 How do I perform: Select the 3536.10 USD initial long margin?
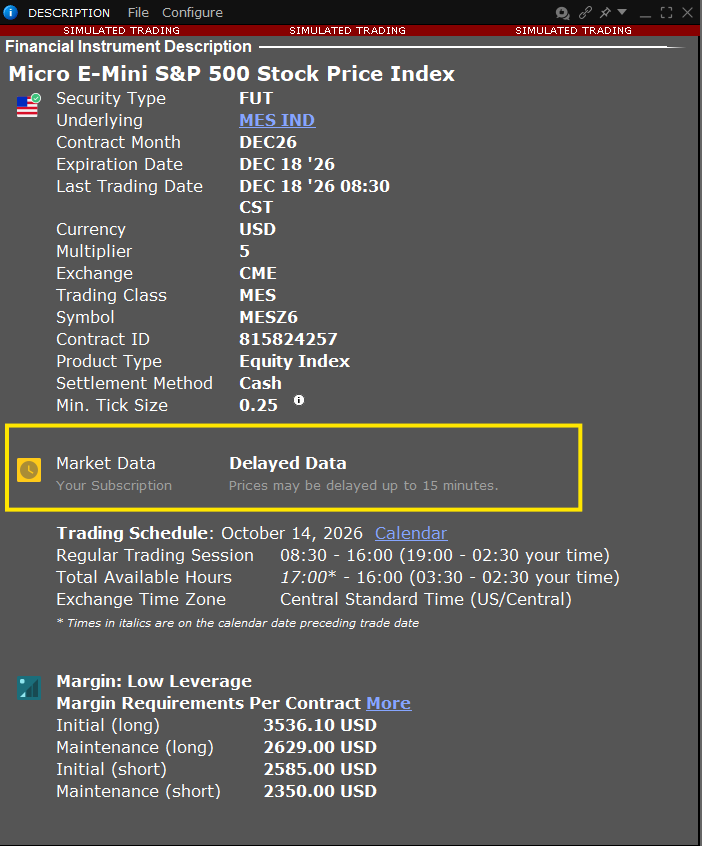click(x=320, y=725)
